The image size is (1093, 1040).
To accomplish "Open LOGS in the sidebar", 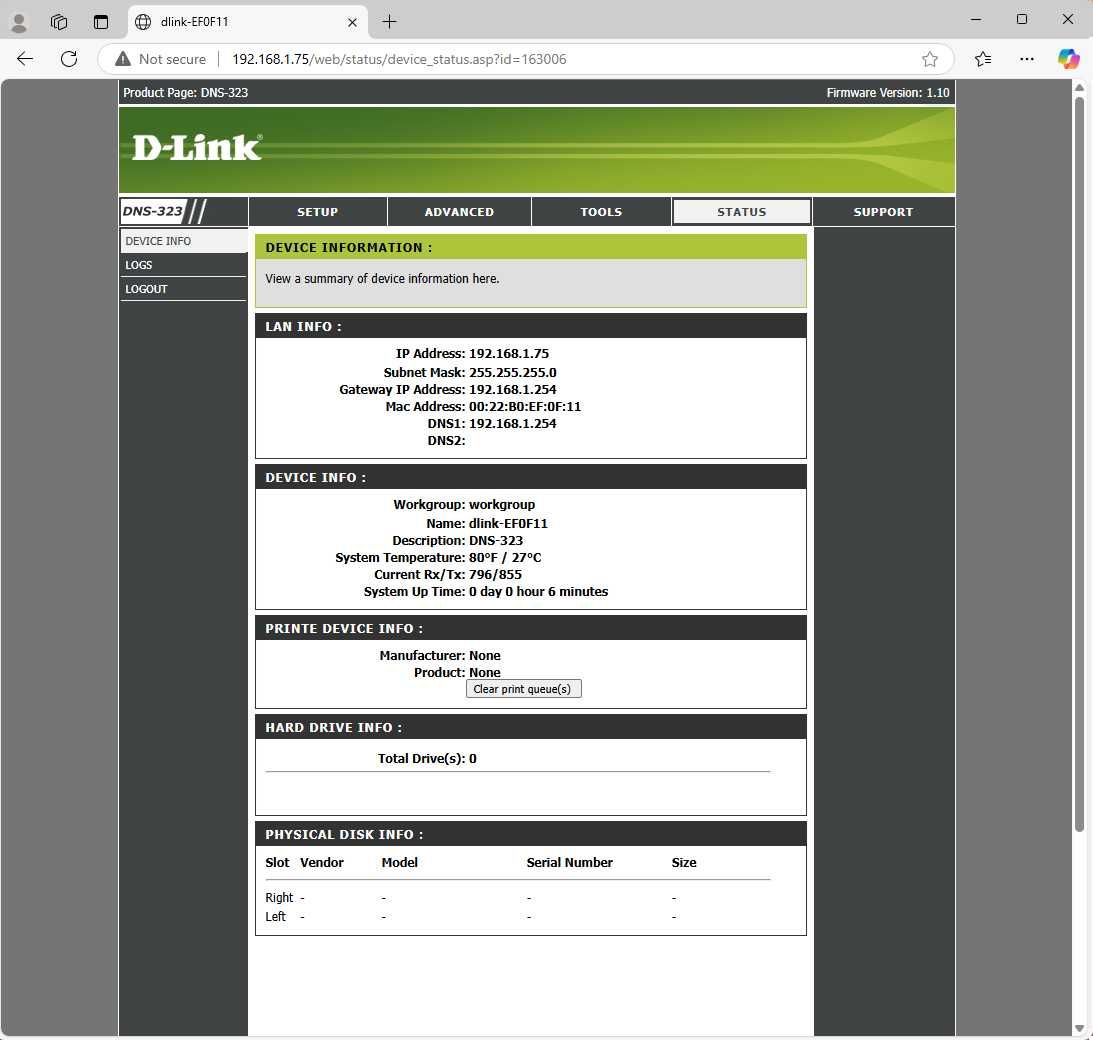I will click(x=183, y=265).
